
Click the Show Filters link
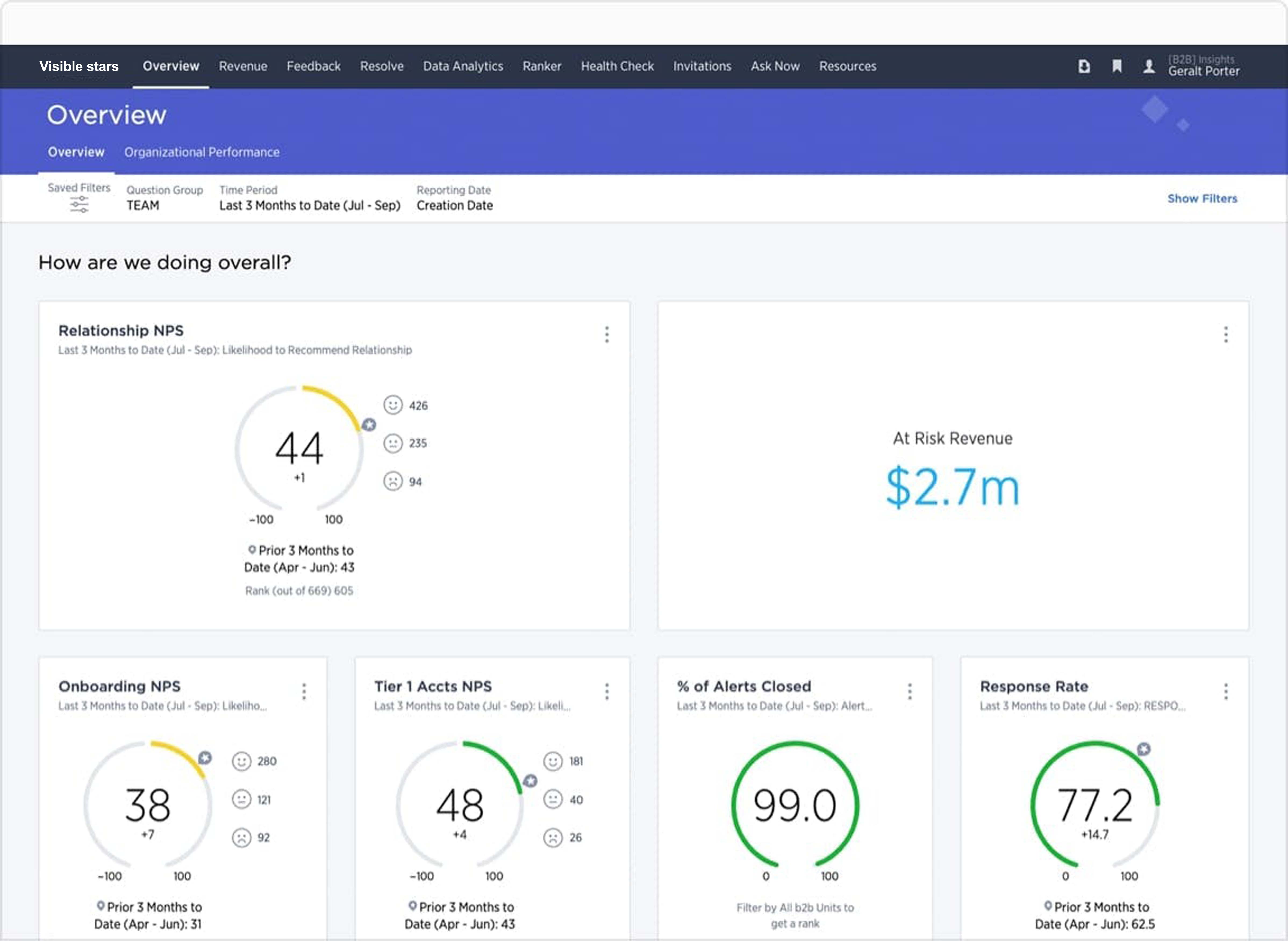click(1202, 199)
